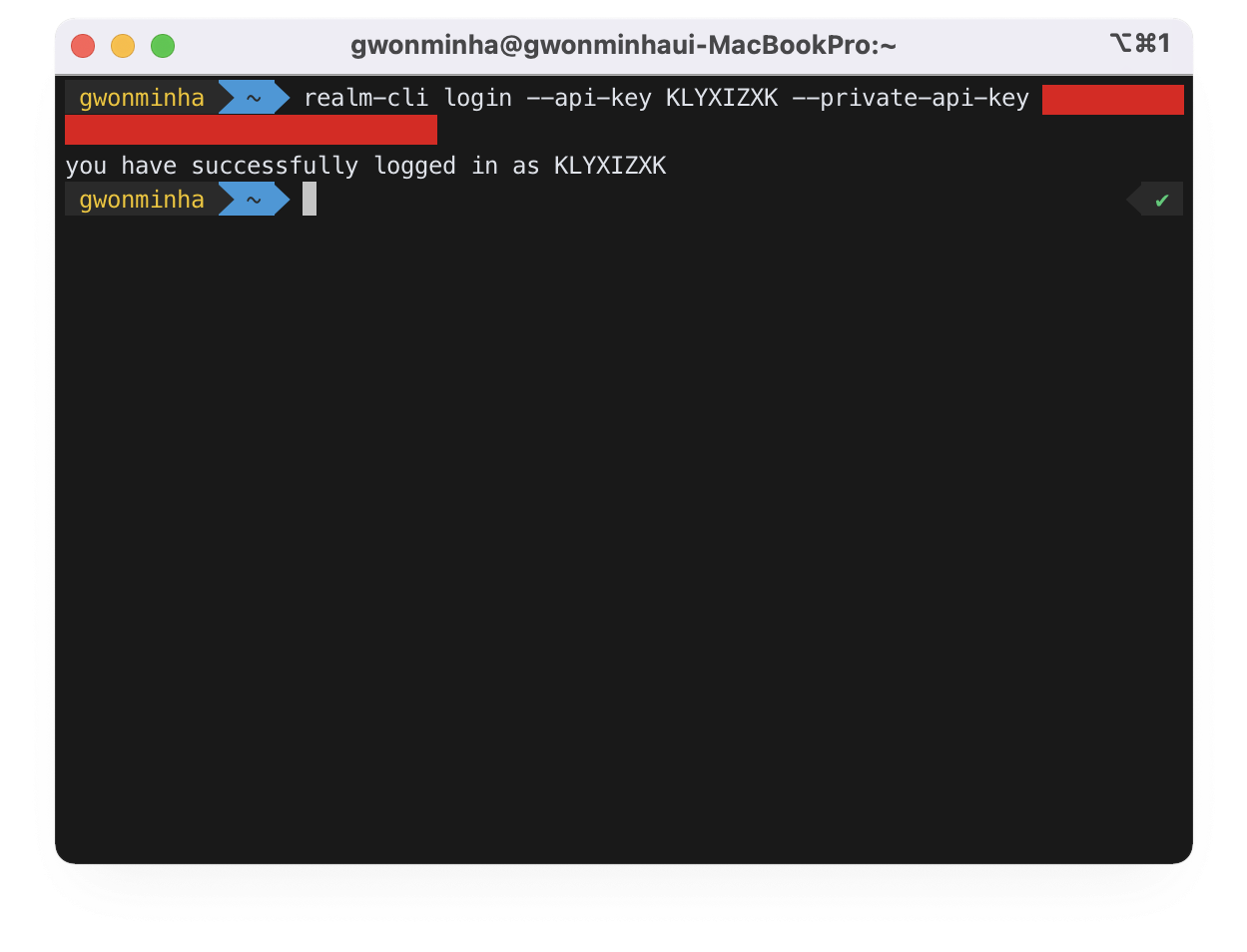The width and height of the screenshot is (1247, 952).
Task: Click the '--private-api-key' flag text
Action: 911,99
